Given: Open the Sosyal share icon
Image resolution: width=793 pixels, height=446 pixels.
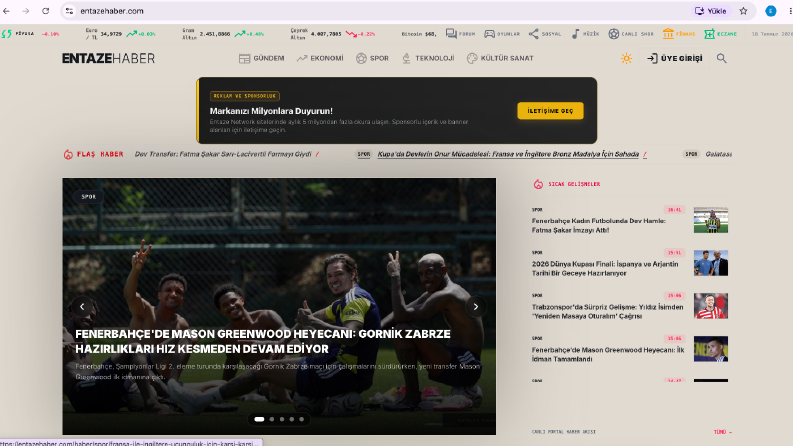Looking at the screenshot, I should (534, 34).
